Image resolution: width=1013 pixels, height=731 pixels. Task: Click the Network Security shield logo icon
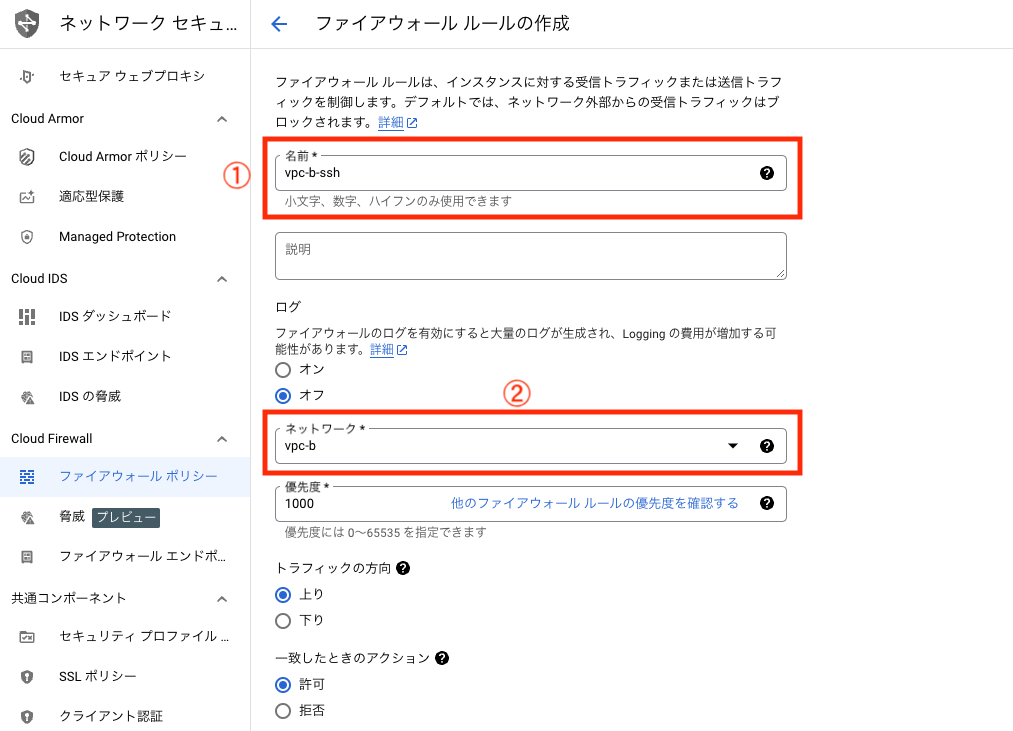click(x=27, y=23)
